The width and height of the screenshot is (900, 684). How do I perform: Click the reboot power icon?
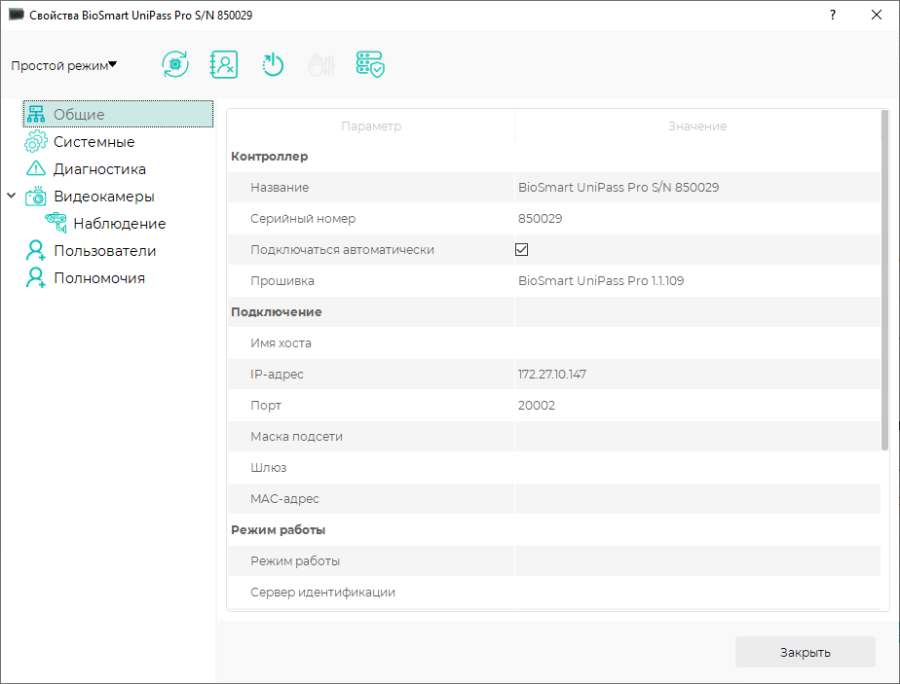coord(273,64)
